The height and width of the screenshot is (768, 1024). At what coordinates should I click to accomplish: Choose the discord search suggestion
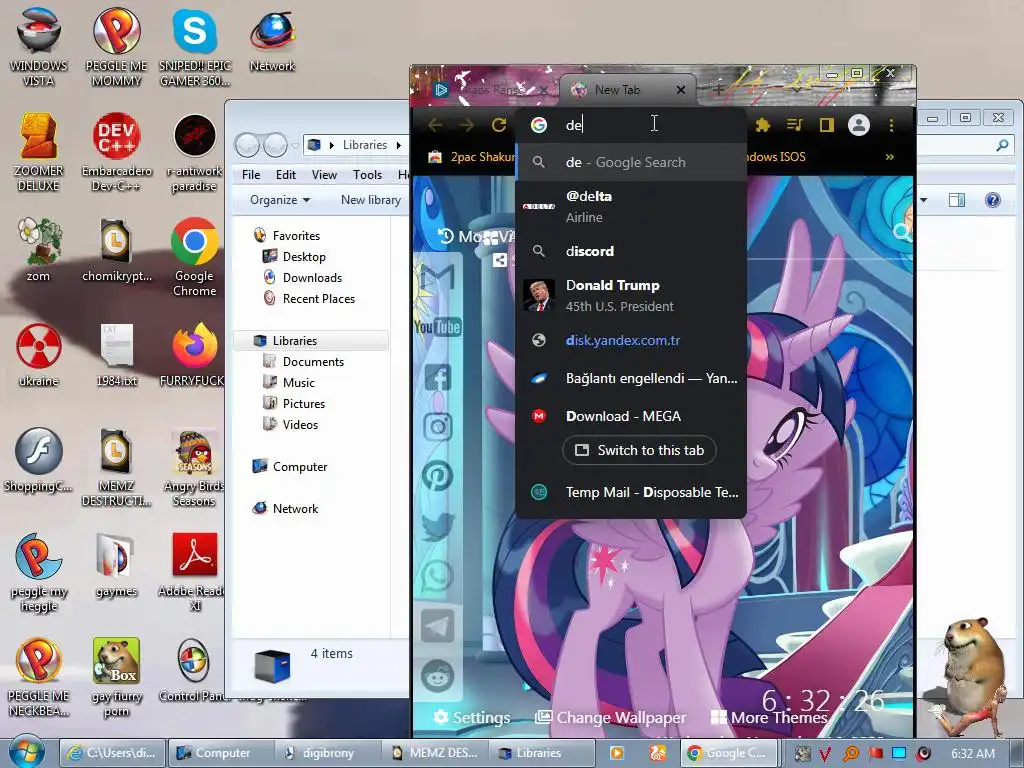click(x=631, y=251)
